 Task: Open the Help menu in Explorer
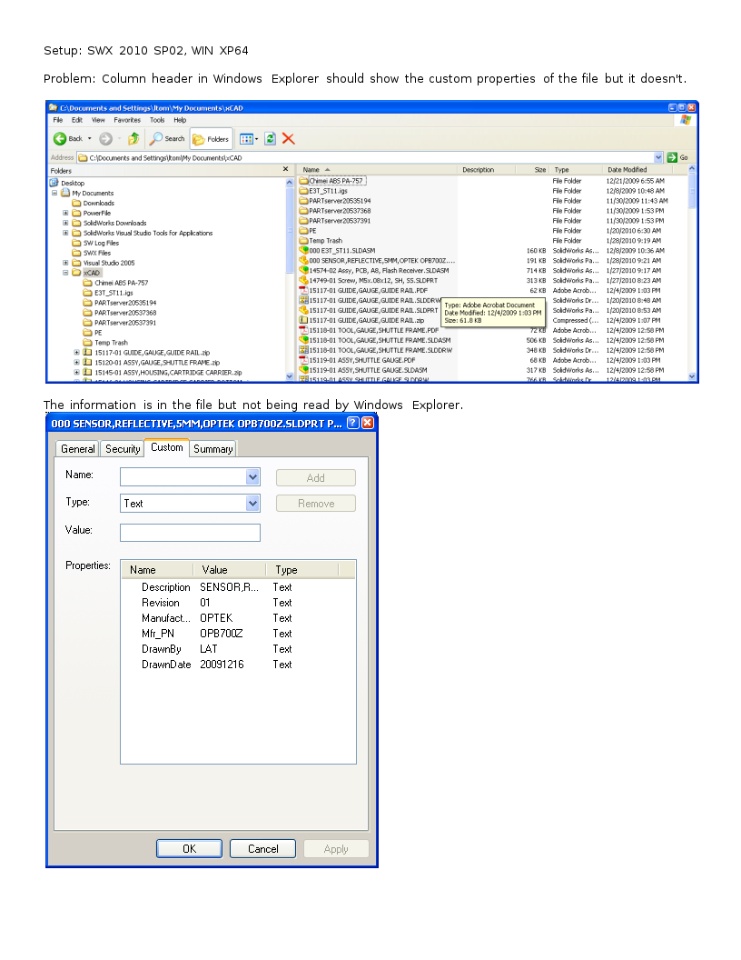coord(179,120)
